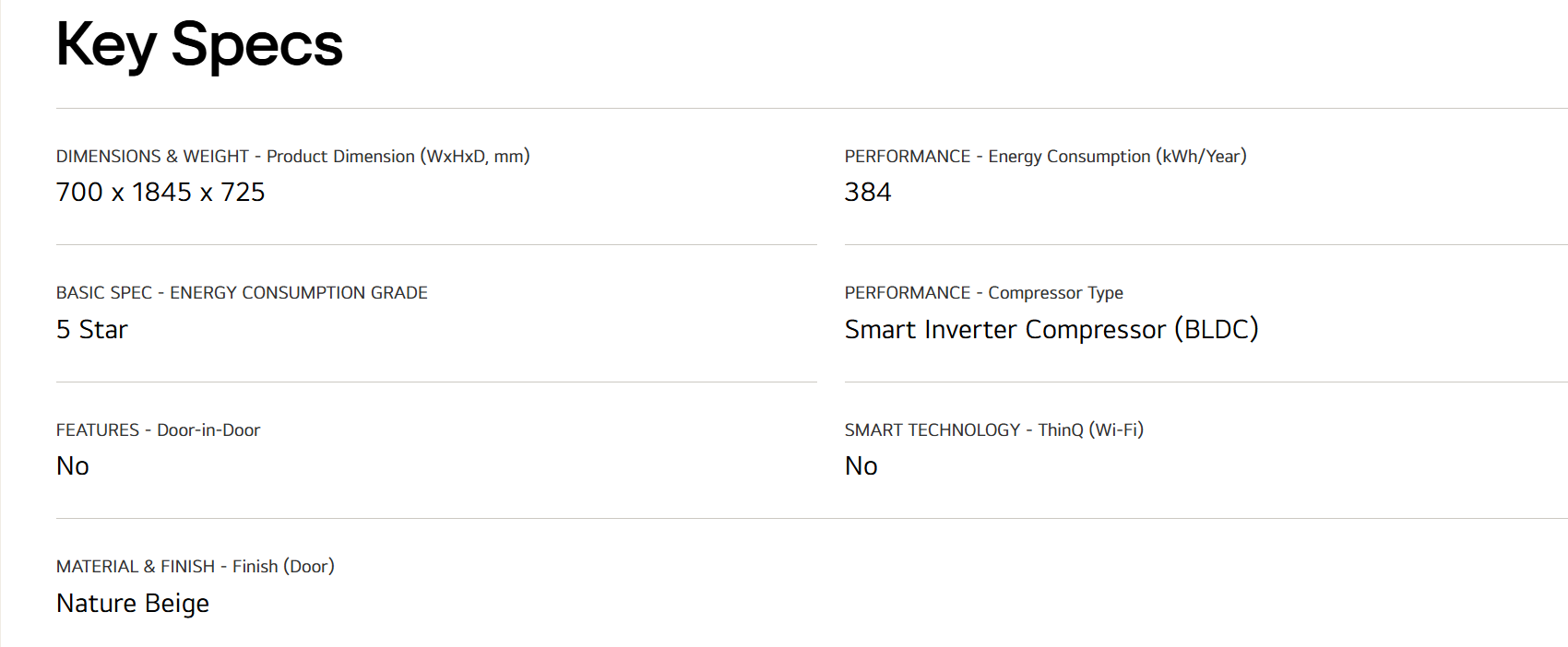Select the Smart Inverter Compressor value text
The image size is (1568, 647).
tap(1005, 329)
